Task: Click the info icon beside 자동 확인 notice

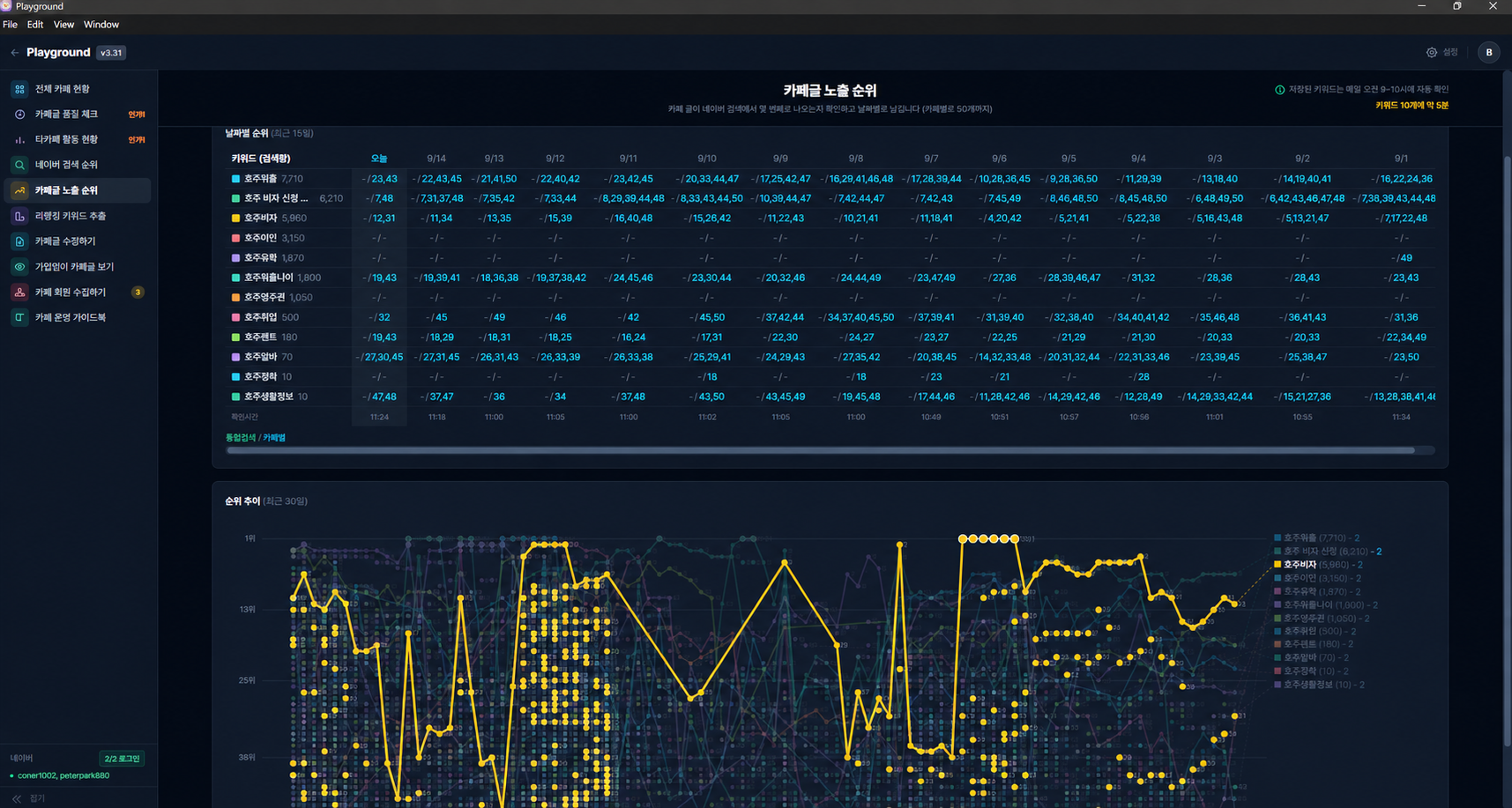Action: [x=1279, y=90]
